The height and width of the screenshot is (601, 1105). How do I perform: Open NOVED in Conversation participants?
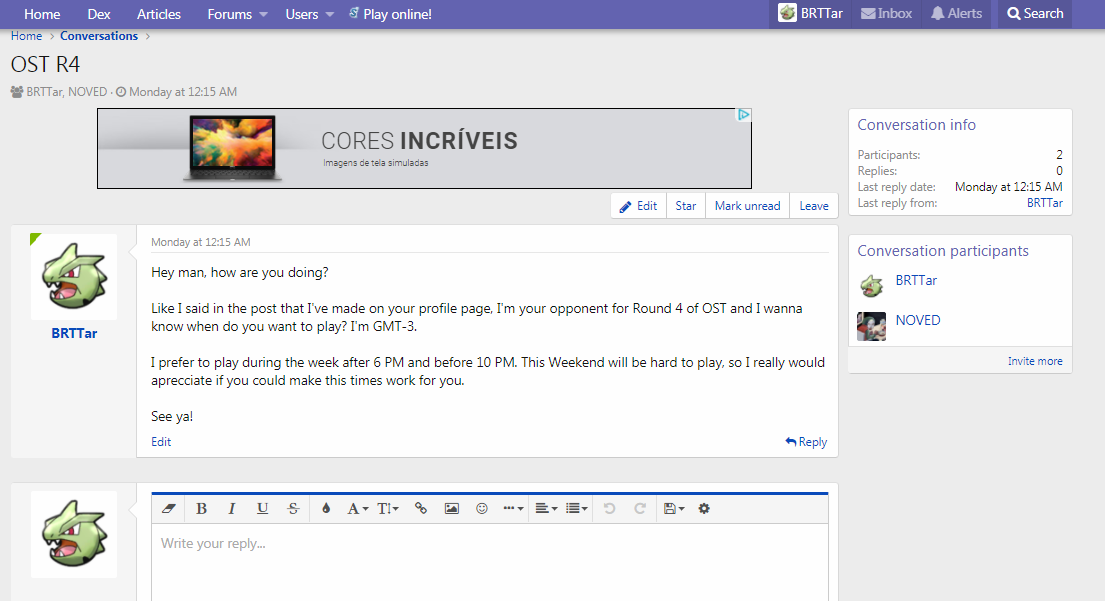coord(918,320)
